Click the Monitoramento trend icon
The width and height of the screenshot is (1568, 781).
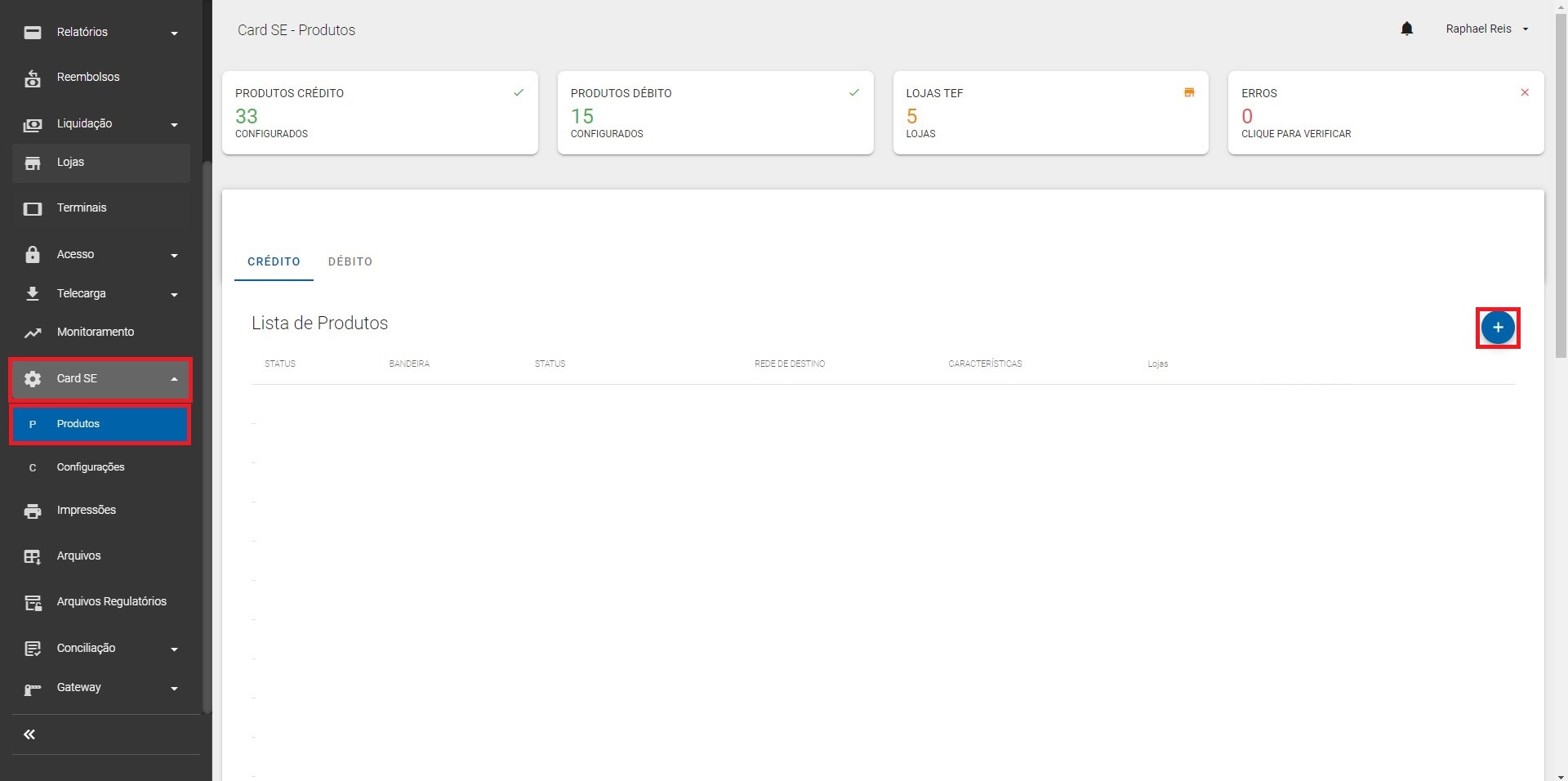(x=33, y=332)
